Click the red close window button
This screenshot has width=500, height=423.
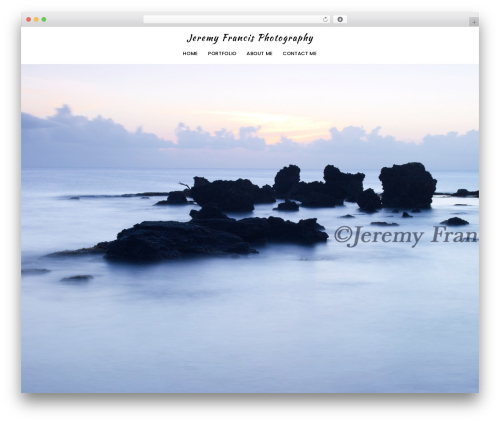tap(29, 20)
